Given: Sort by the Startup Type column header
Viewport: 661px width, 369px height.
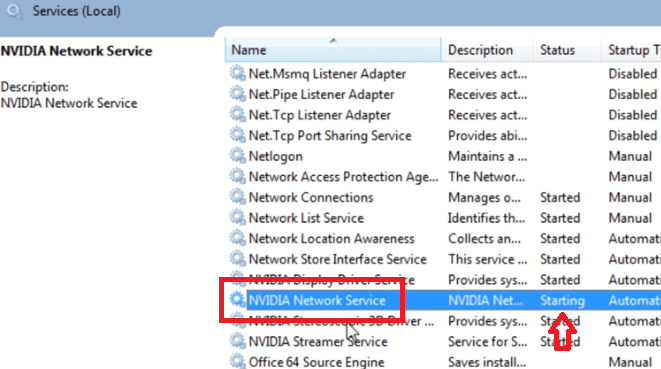Looking at the screenshot, I should pyautogui.click(x=631, y=50).
